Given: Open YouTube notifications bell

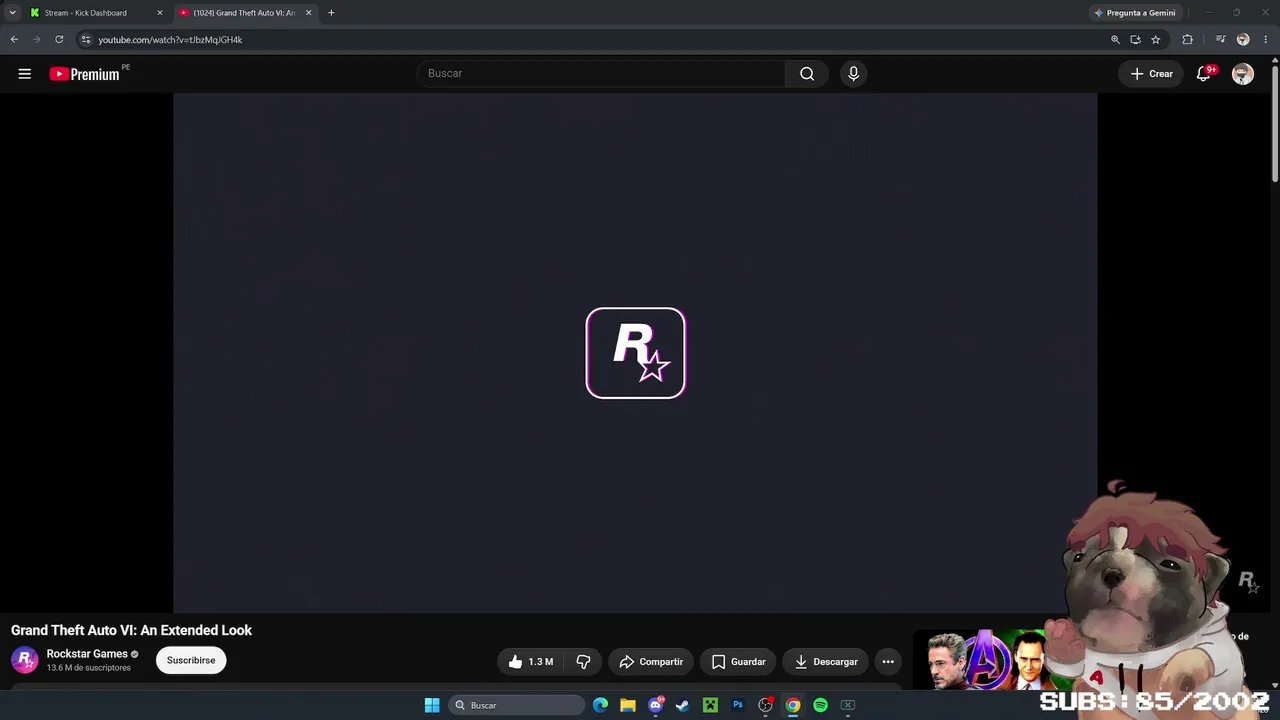Looking at the screenshot, I should click(x=1204, y=73).
